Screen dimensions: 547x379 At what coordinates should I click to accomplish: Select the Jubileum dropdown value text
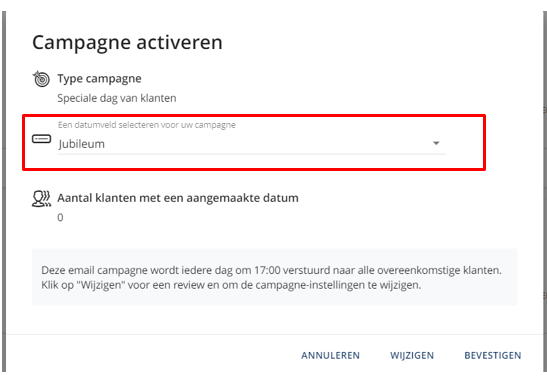(x=82, y=144)
